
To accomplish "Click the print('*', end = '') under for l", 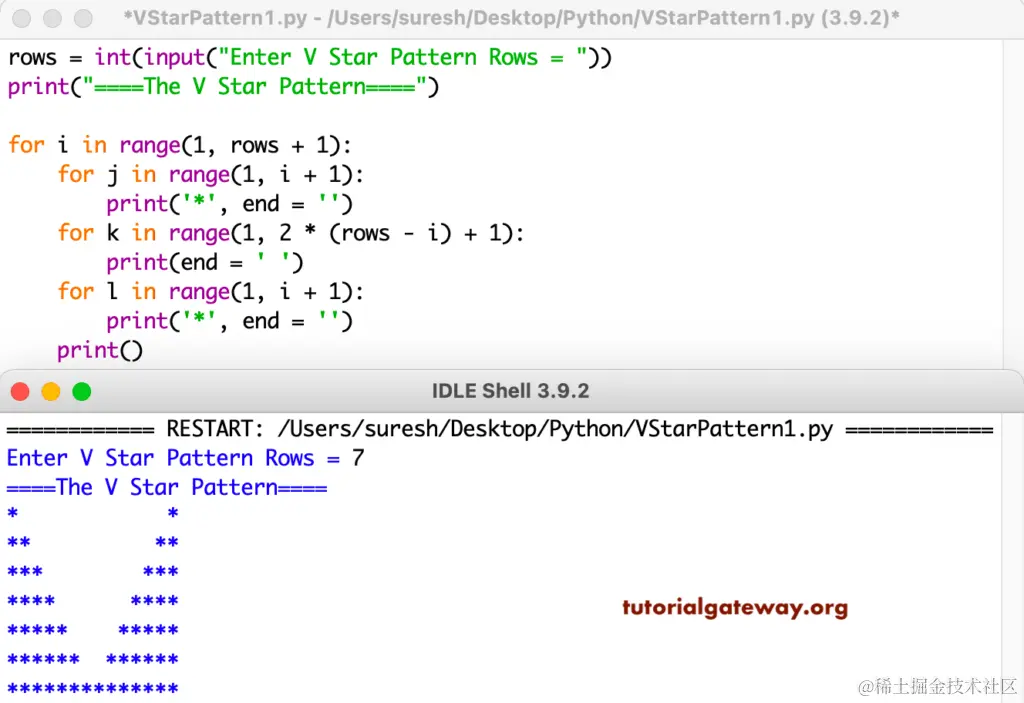I will coord(229,321).
